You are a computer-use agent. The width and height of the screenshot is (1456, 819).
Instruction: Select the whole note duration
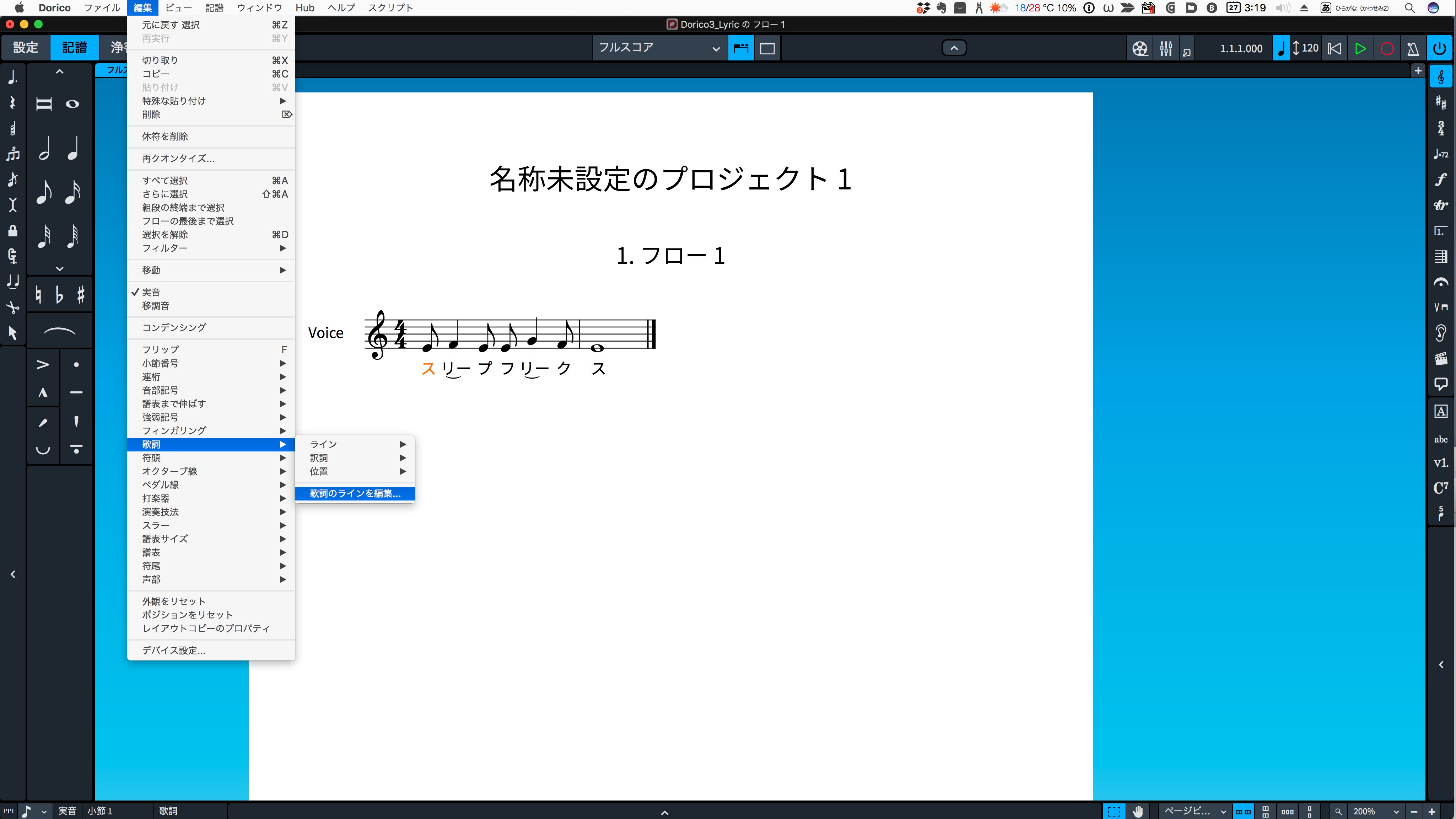[x=72, y=104]
